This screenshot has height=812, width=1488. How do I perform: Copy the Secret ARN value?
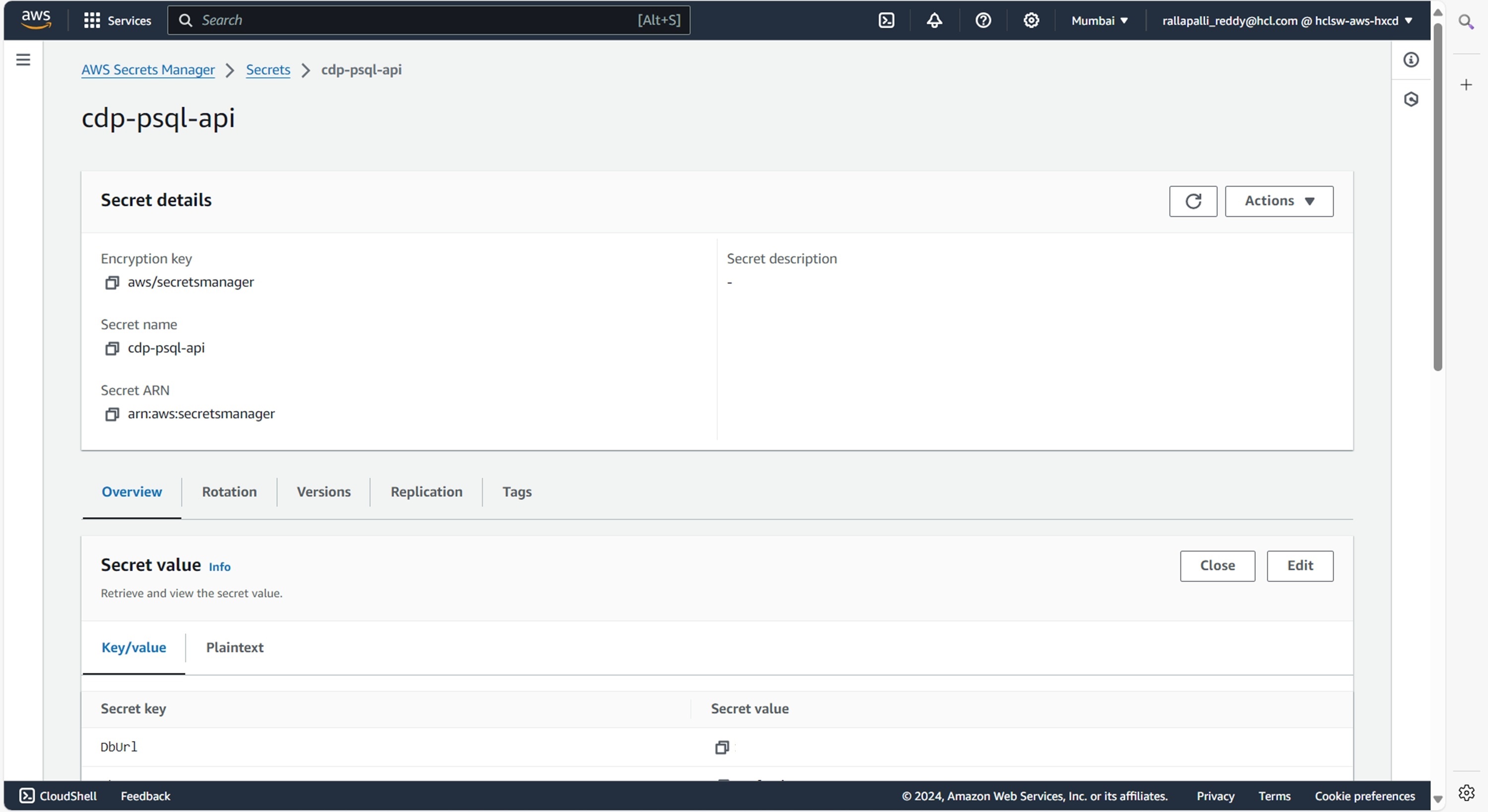point(112,414)
